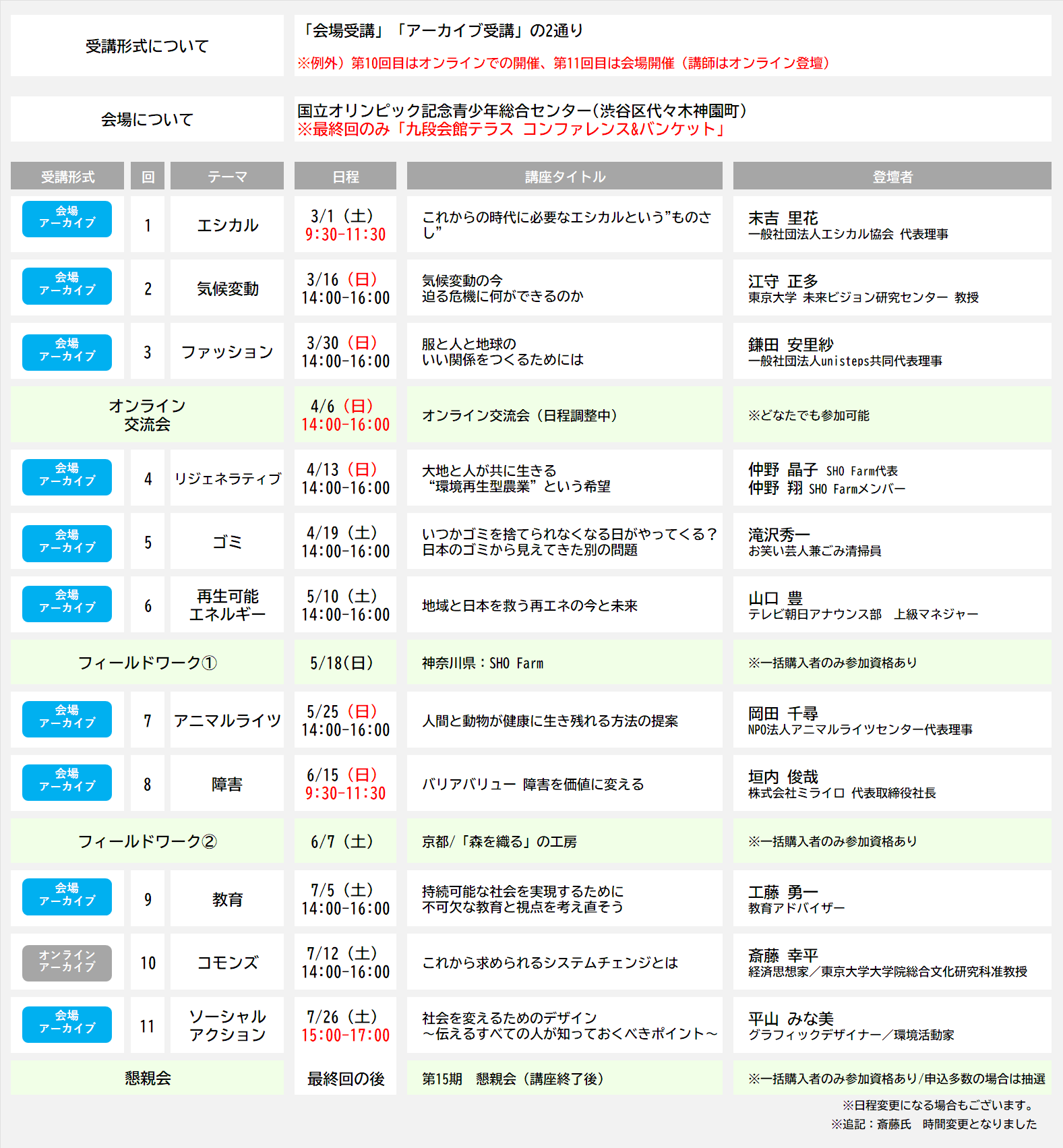Click speaker 仲野 晶子 SHO Farm代表
The height and width of the screenshot is (1148, 1063).
[823, 470]
